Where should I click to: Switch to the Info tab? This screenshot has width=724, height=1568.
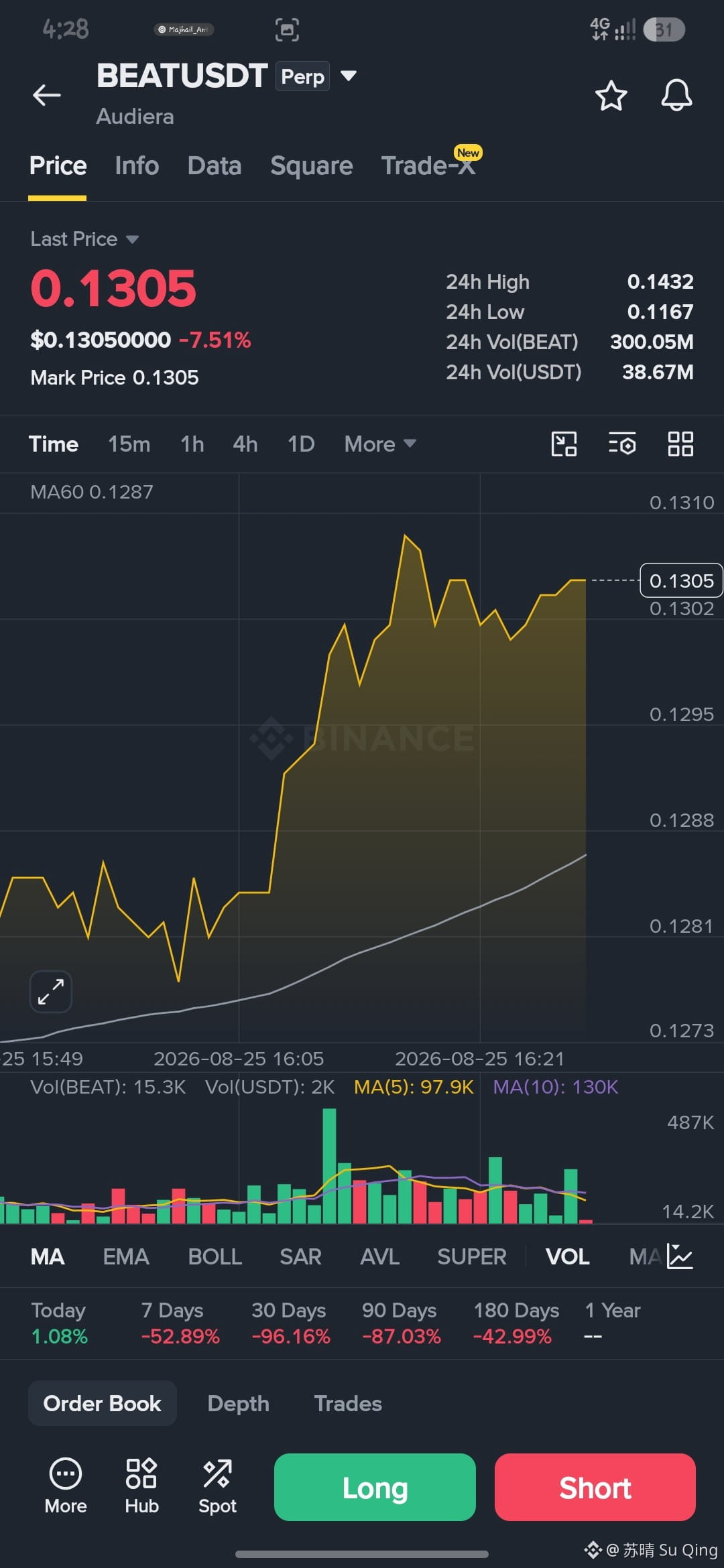coord(137,166)
